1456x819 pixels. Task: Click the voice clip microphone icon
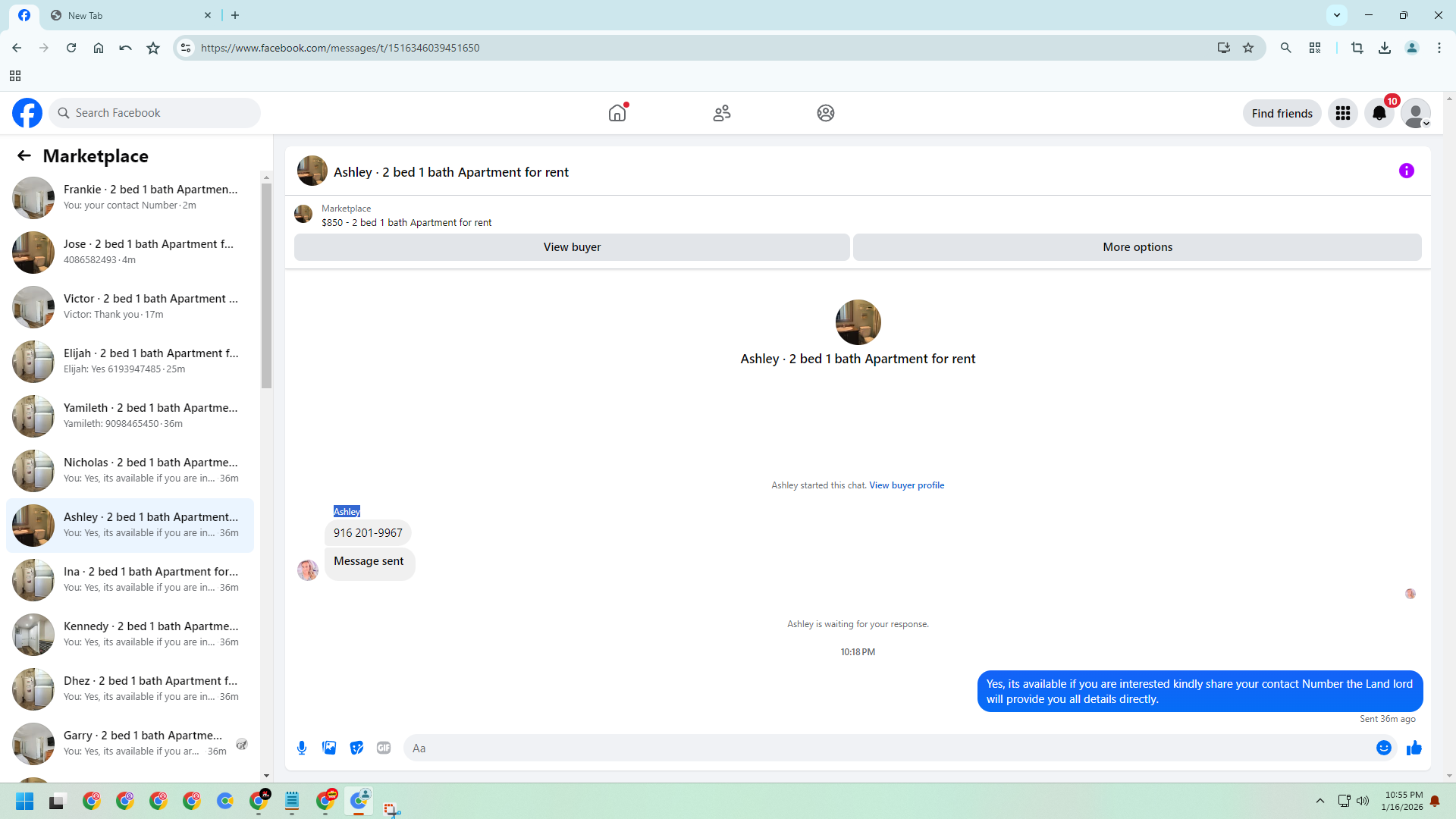[302, 748]
